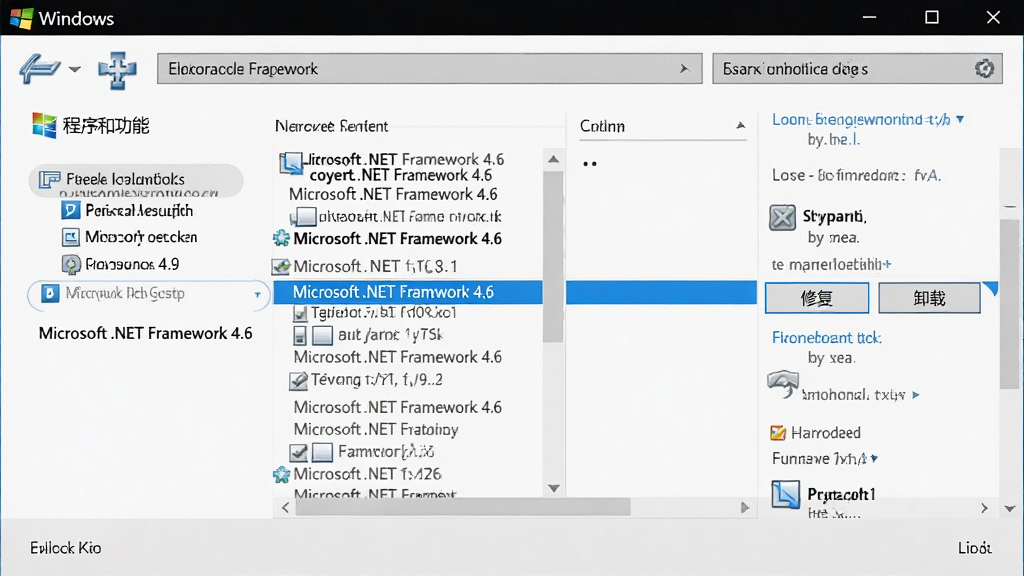Click the program list vertical scrollbar thumb

pos(553,257)
